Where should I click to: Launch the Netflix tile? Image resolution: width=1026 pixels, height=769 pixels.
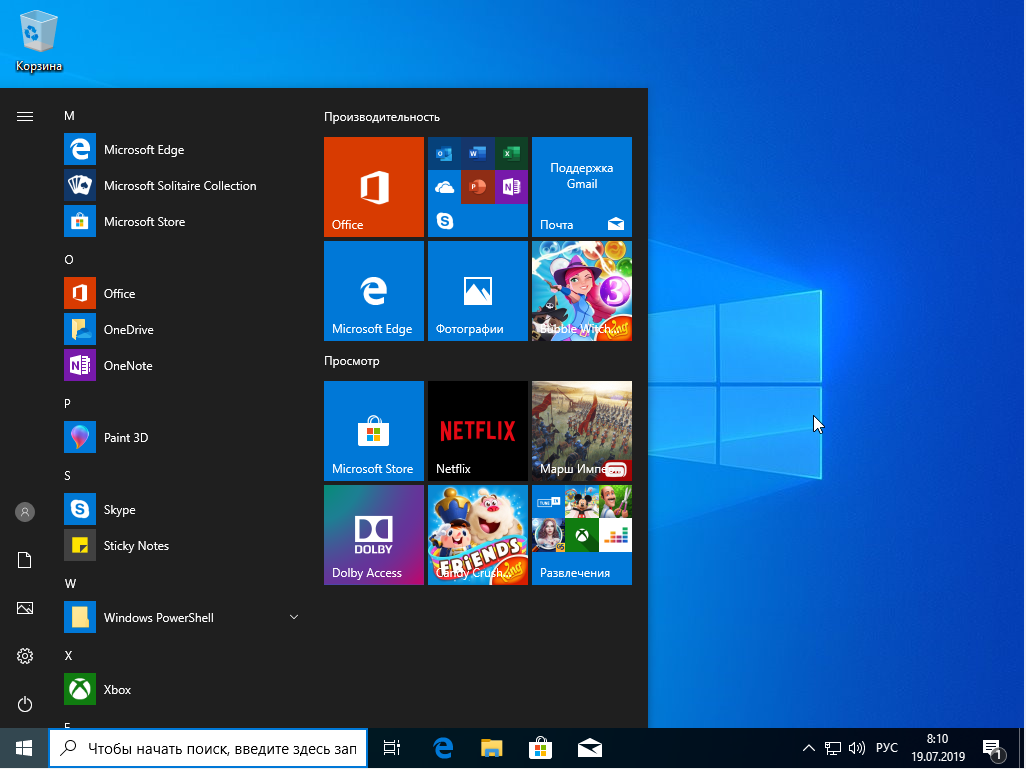point(478,431)
